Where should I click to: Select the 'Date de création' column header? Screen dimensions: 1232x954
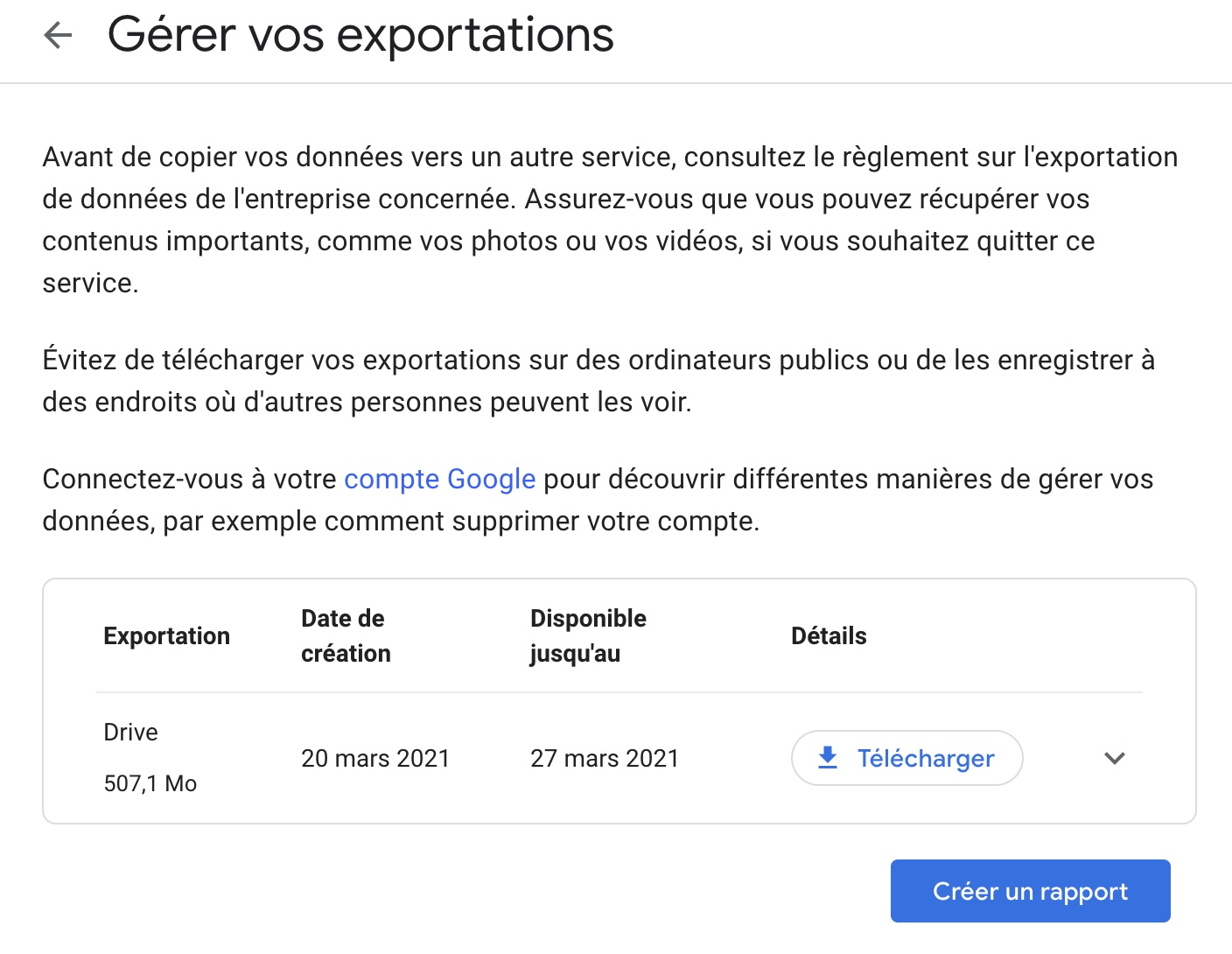[346, 636]
